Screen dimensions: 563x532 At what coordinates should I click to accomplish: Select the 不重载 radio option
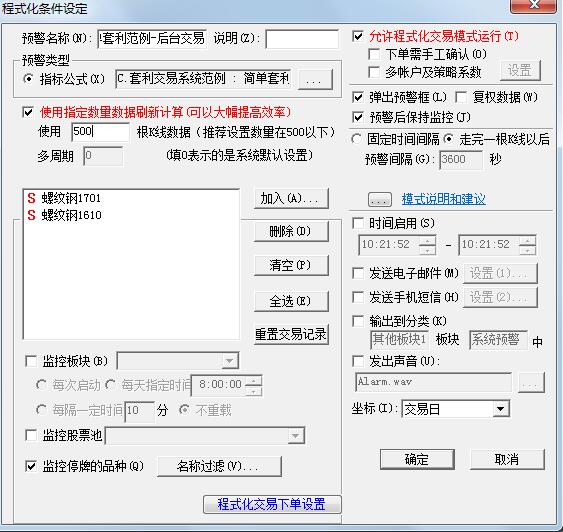tap(185, 410)
